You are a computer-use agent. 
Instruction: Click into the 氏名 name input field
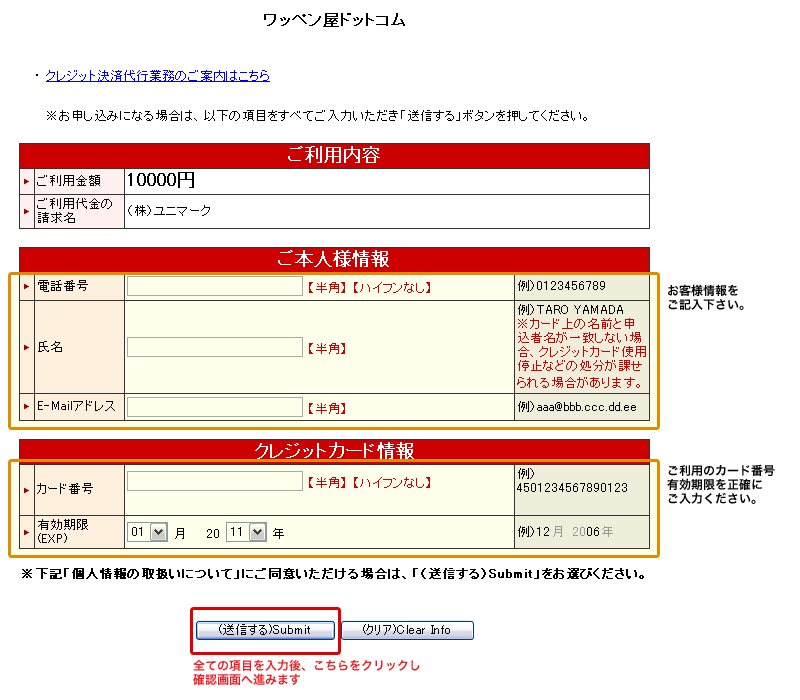pyautogui.click(x=215, y=347)
